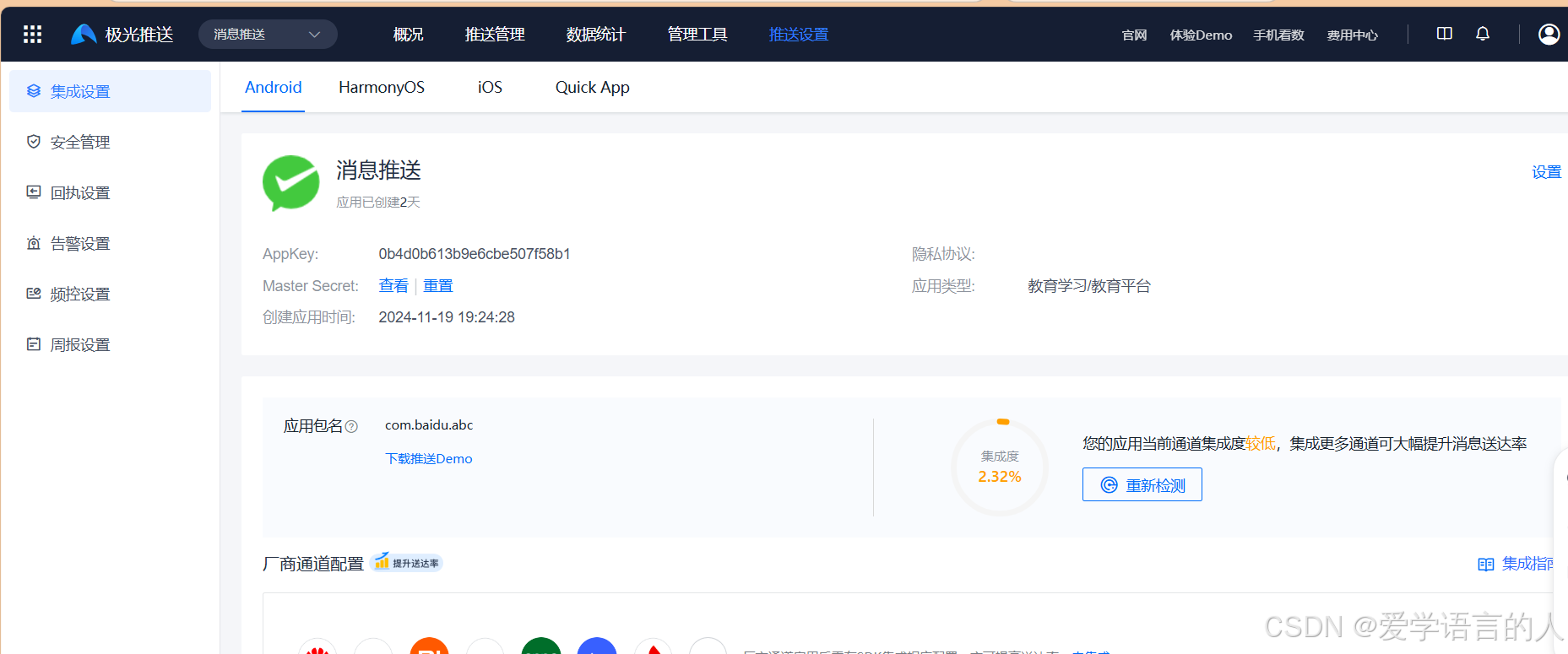Click the package name com.baidu.abc

[x=429, y=424]
